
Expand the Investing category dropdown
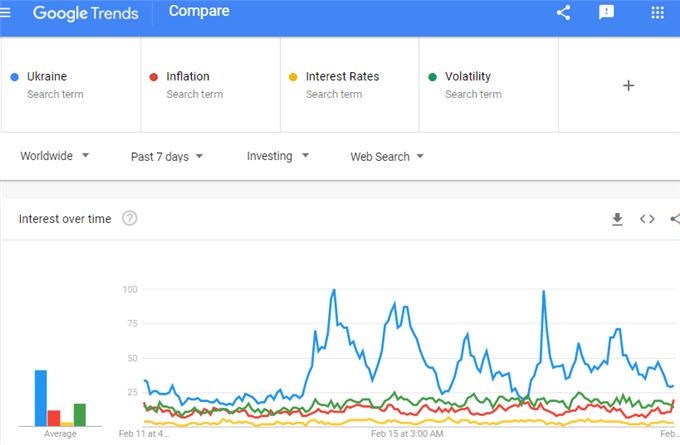coord(278,156)
